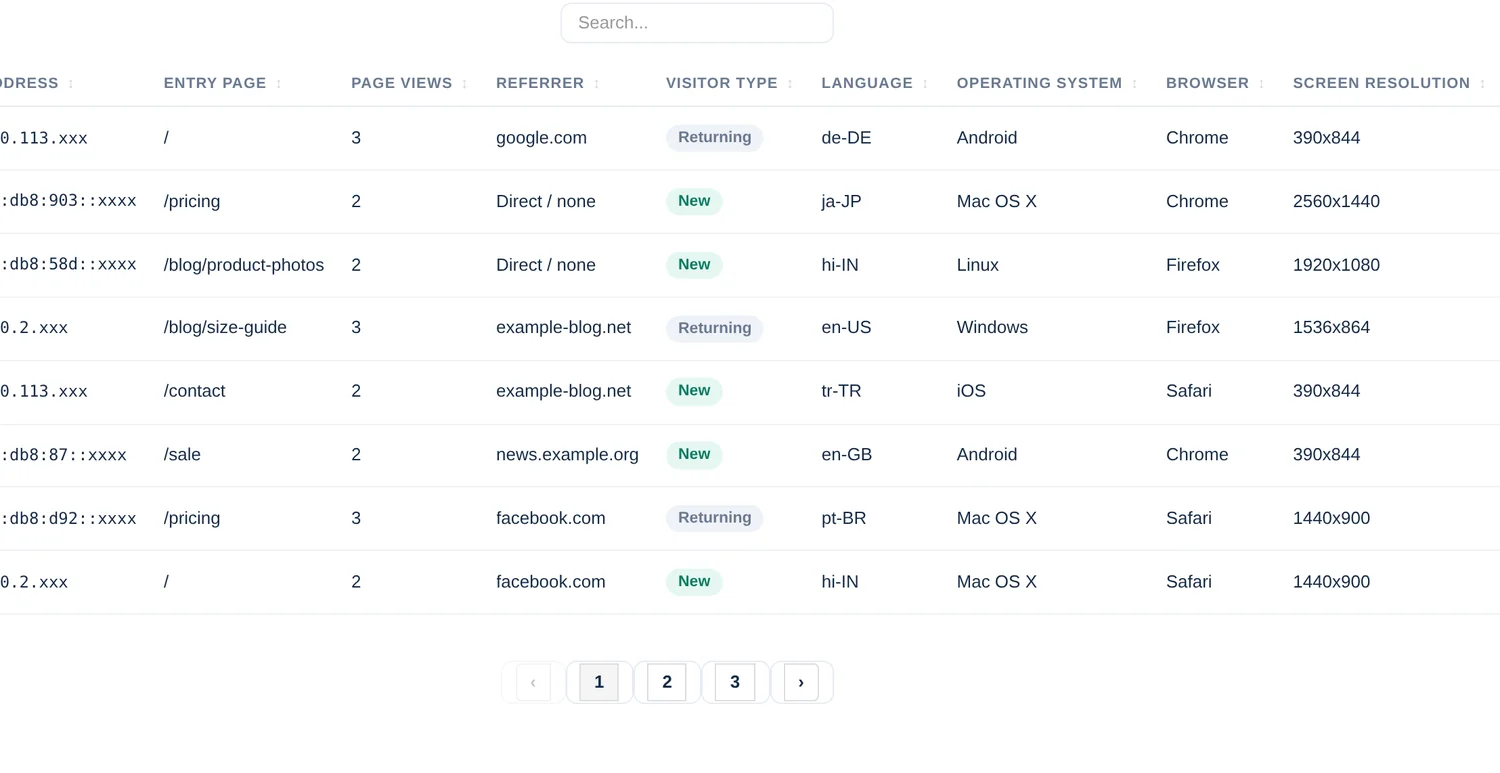Sort by Language column icon
Screen dimensions: 1500x773
925,84
